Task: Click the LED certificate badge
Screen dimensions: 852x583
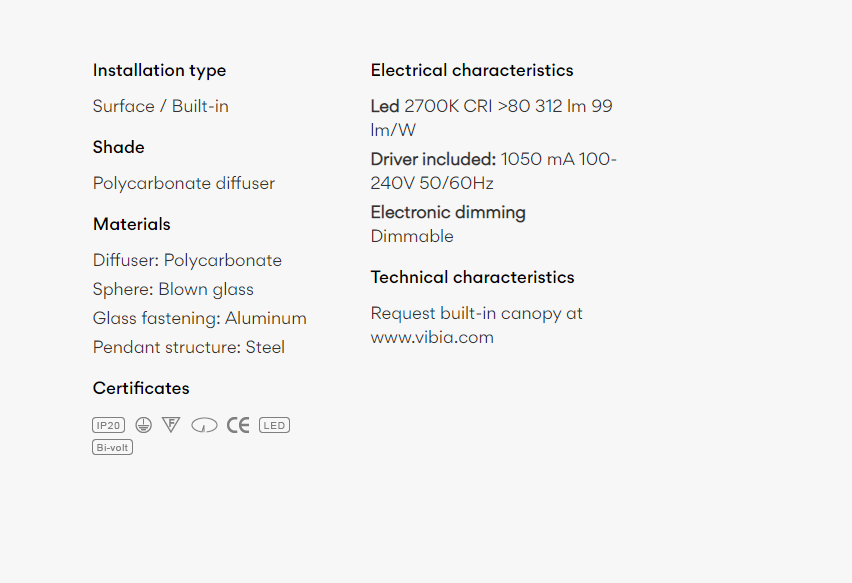Action: pyautogui.click(x=274, y=425)
